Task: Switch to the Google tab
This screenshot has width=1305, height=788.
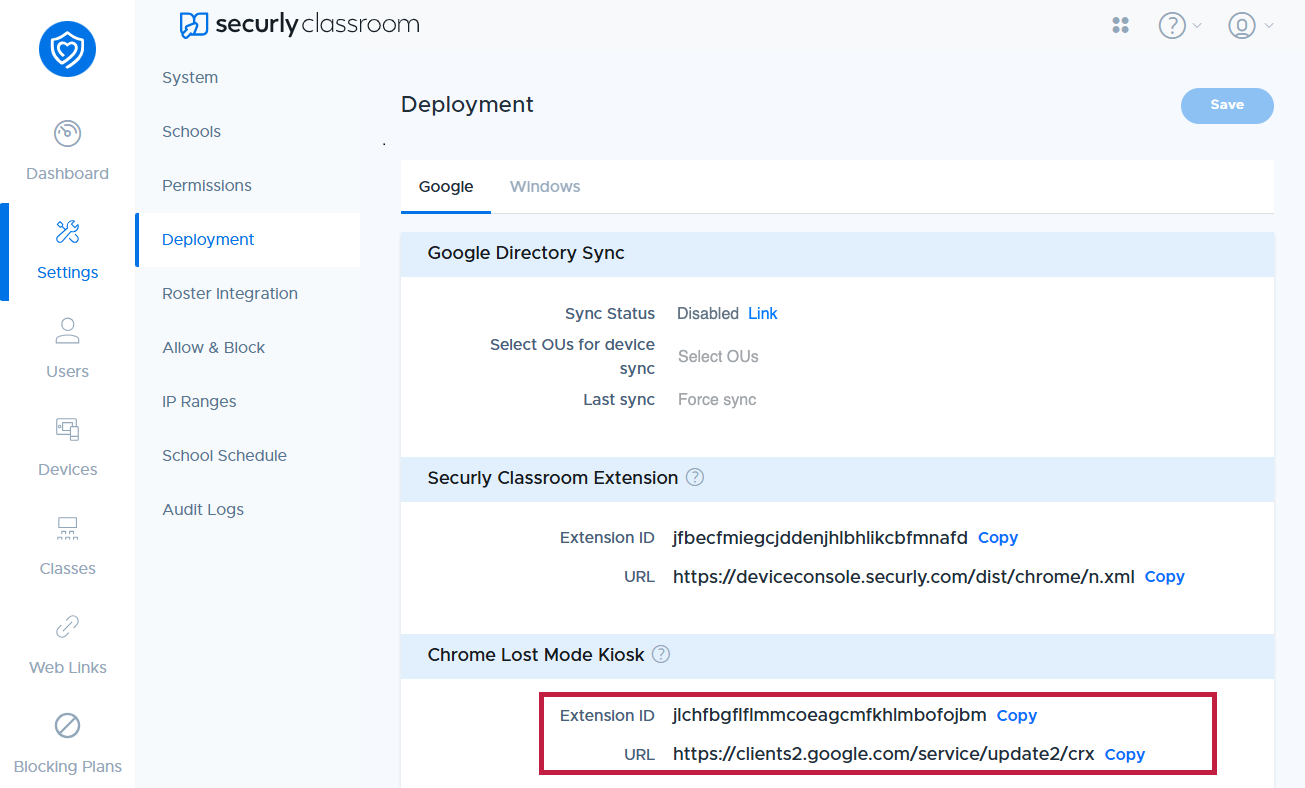Action: click(x=446, y=187)
